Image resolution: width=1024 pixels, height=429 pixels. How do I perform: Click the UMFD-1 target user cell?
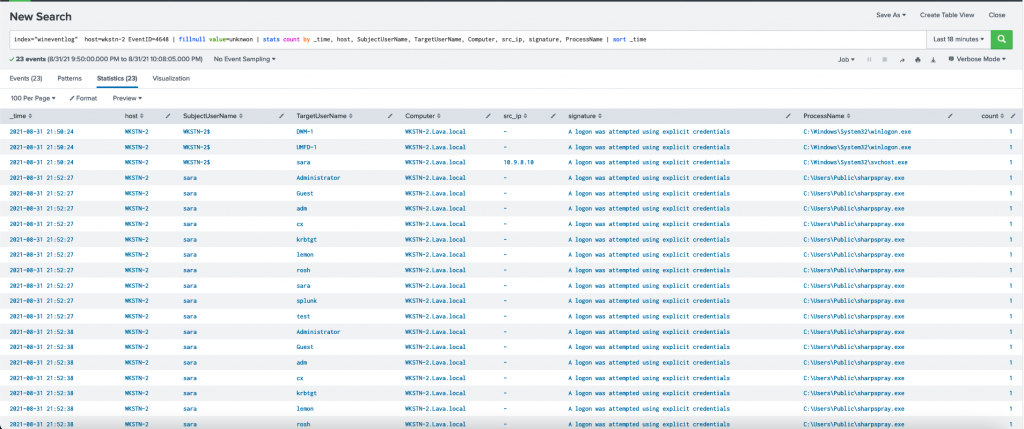click(x=306, y=147)
